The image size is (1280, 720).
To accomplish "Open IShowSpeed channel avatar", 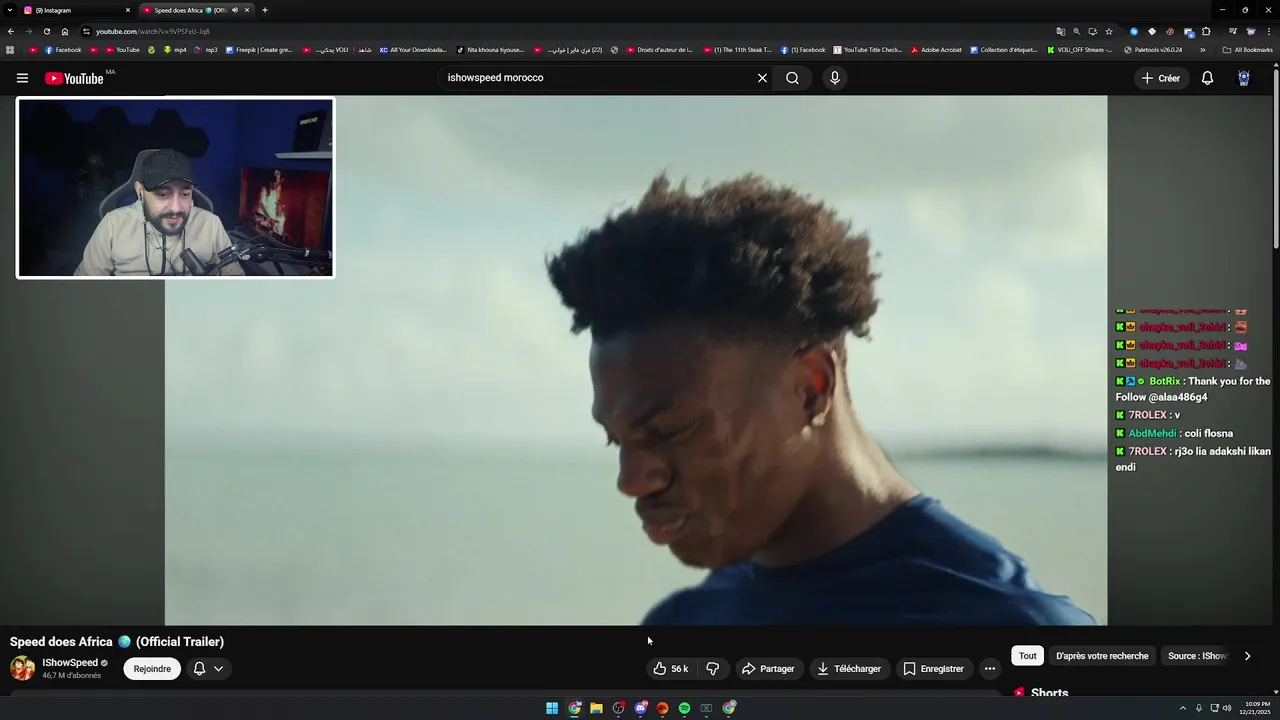I will tap(22, 668).
